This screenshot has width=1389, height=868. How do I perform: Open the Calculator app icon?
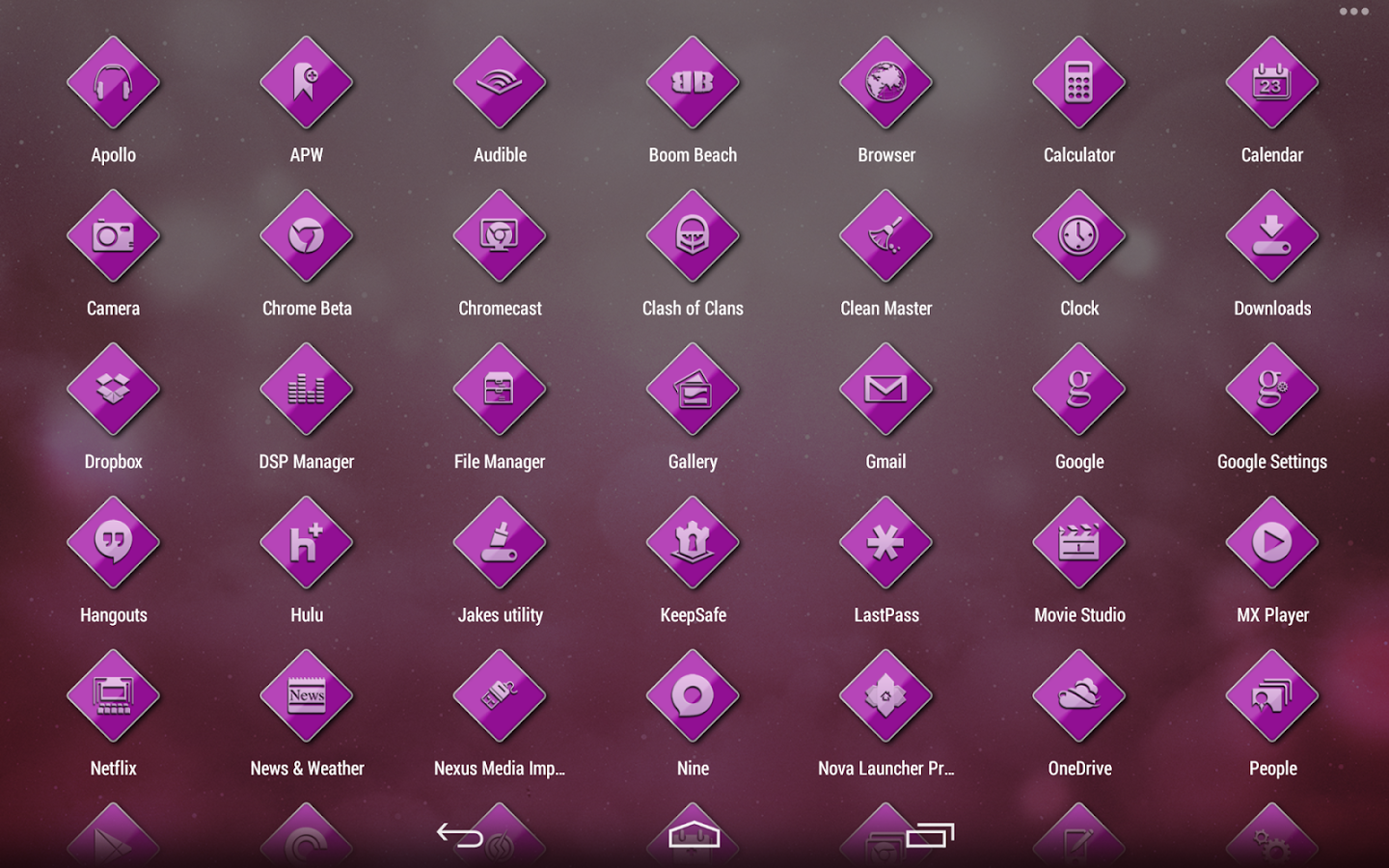click(x=1079, y=83)
